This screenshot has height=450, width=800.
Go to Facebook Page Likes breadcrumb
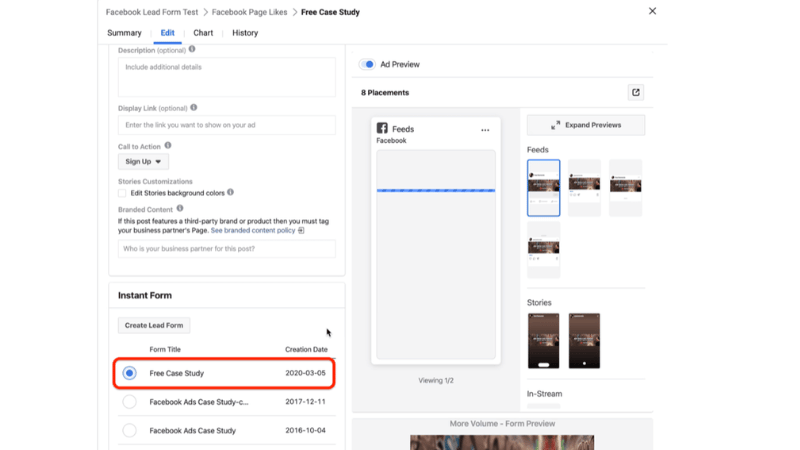249,12
